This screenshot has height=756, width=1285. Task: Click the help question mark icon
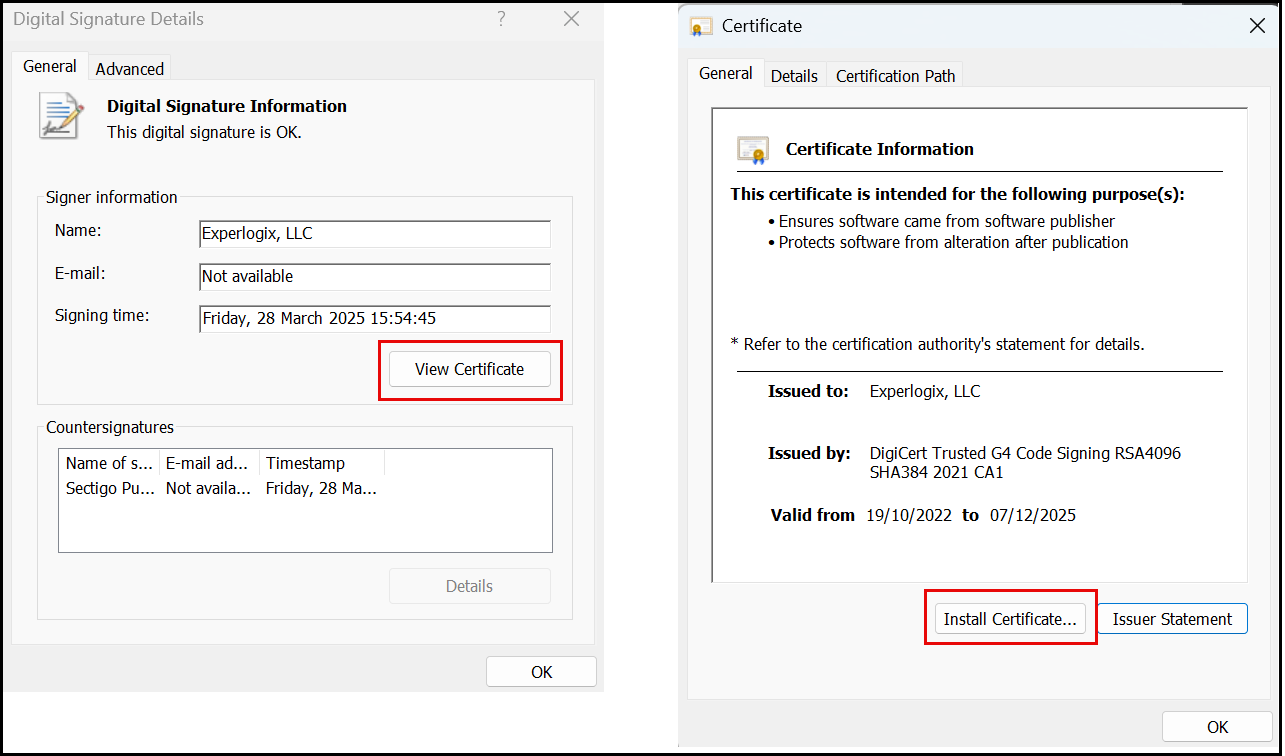click(502, 19)
